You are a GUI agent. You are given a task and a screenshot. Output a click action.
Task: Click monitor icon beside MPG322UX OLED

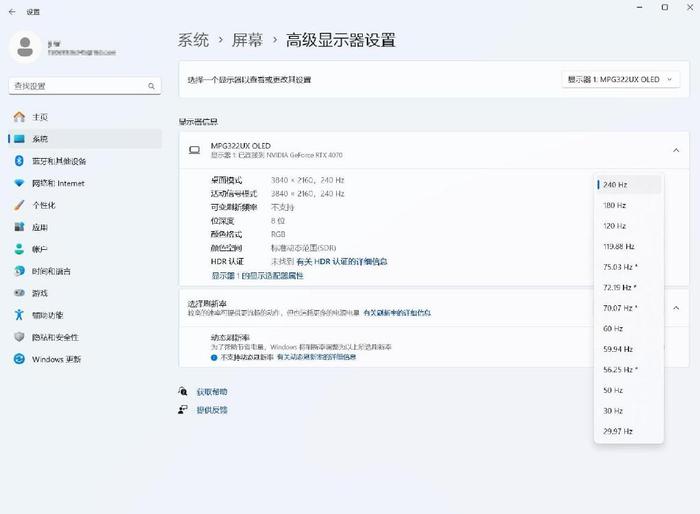tap(194, 150)
